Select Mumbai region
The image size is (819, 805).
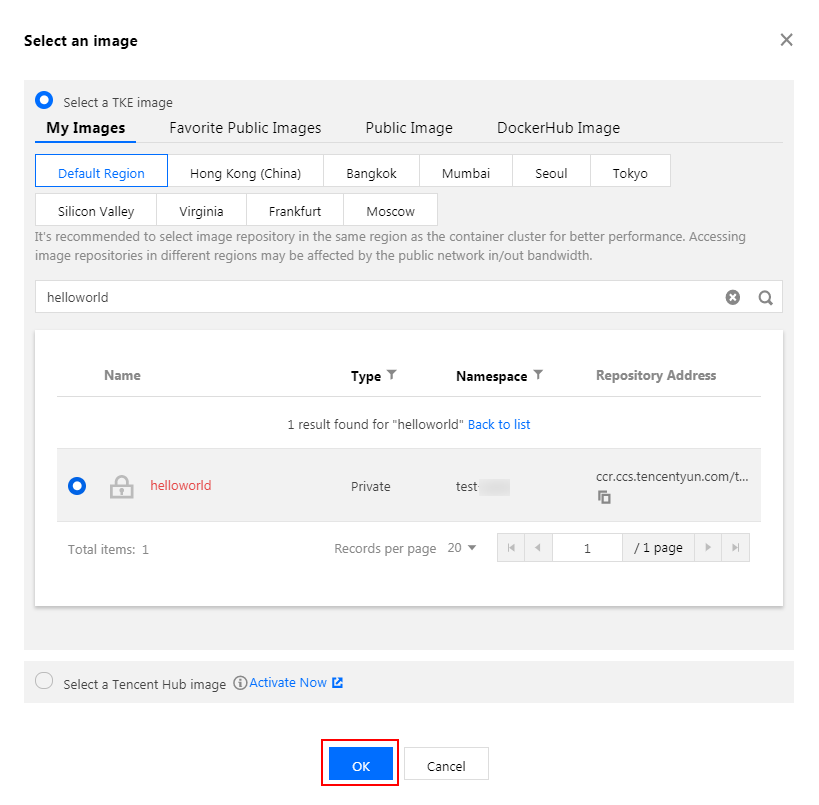click(466, 170)
